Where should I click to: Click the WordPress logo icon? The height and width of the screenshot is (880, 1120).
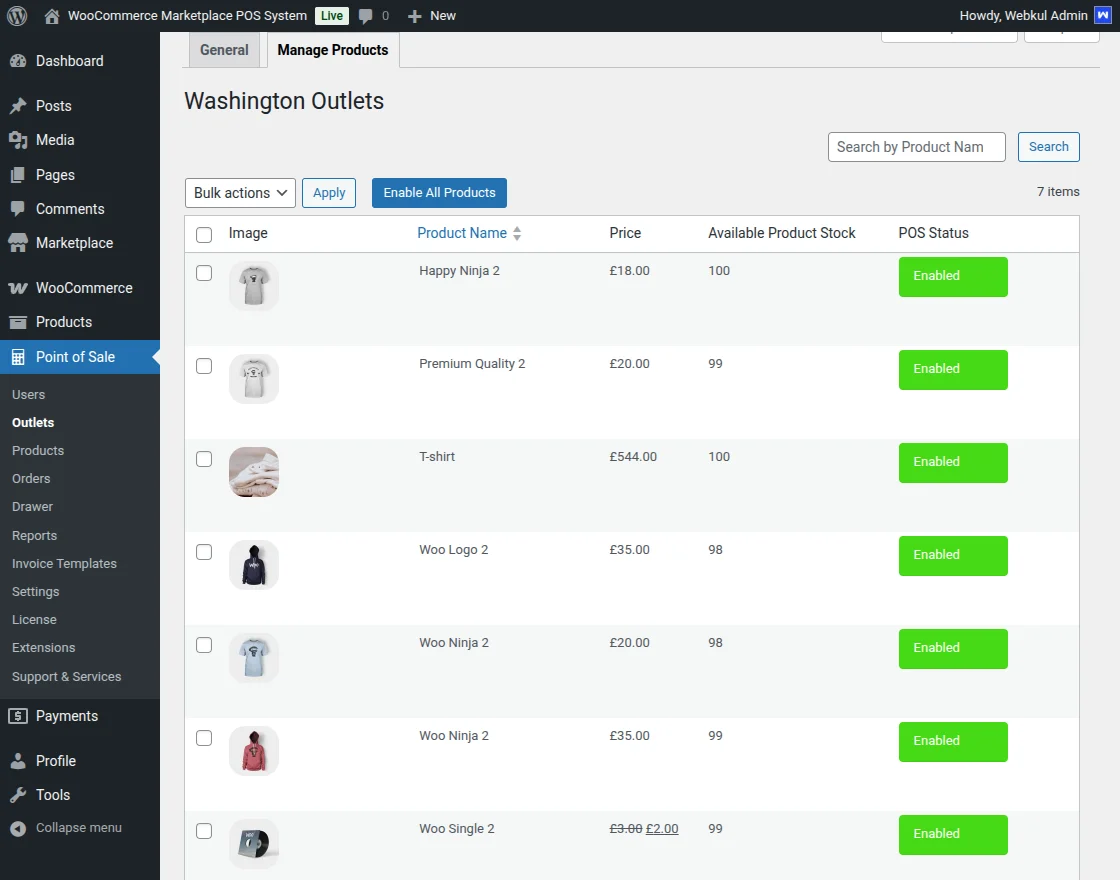click(x=17, y=16)
